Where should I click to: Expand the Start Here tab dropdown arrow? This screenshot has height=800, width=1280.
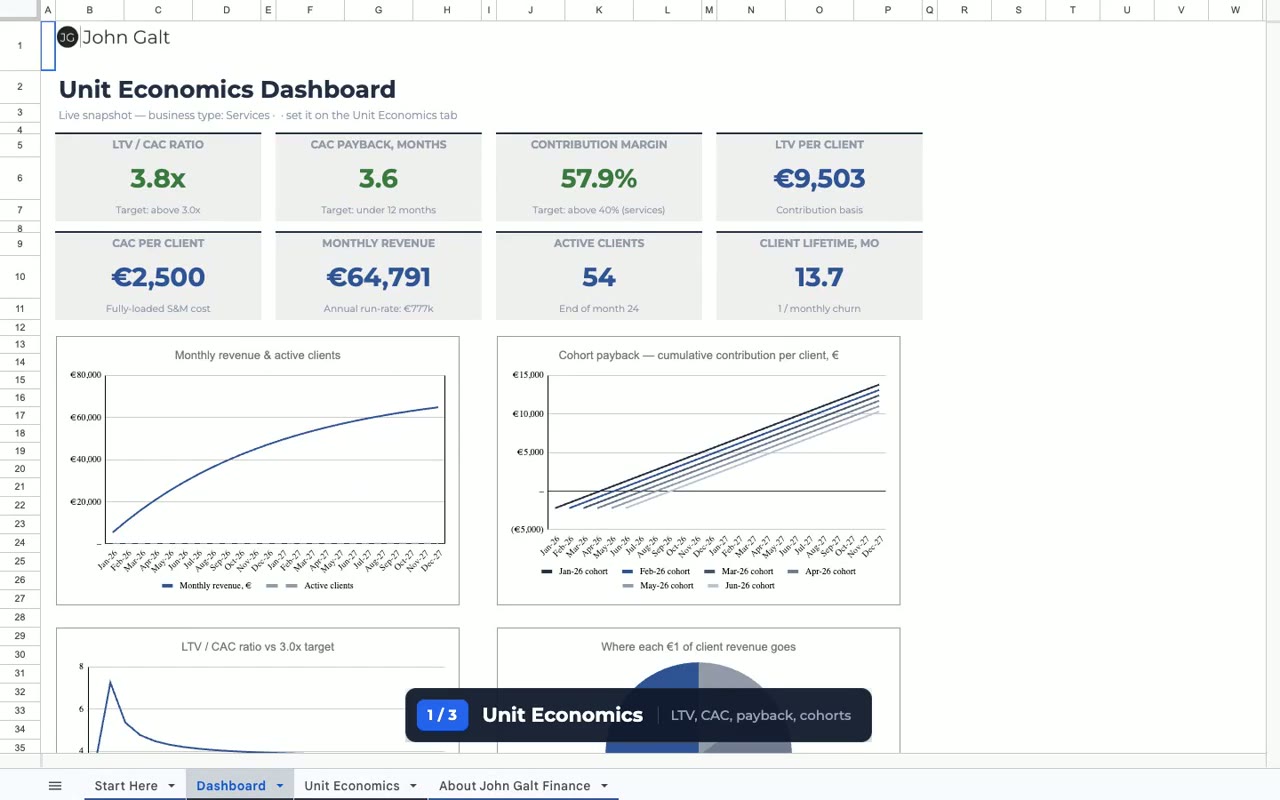[171, 786]
